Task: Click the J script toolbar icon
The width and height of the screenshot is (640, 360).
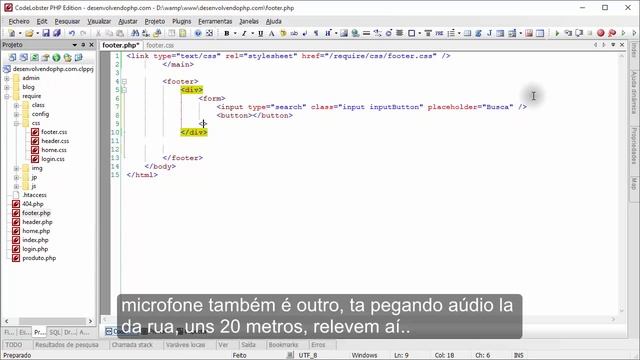Action: pos(489,33)
